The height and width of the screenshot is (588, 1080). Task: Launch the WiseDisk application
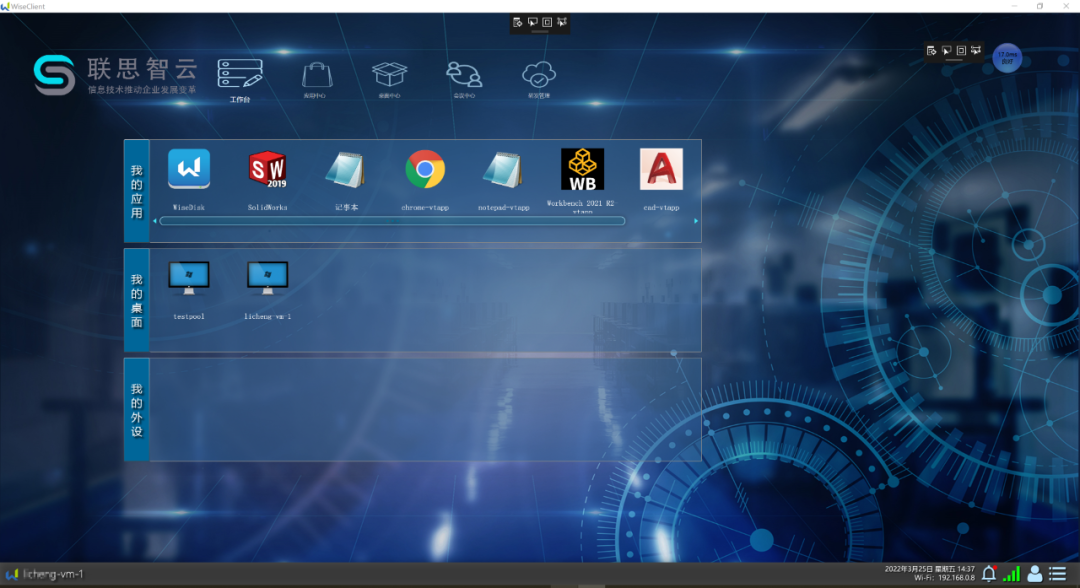(x=189, y=170)
